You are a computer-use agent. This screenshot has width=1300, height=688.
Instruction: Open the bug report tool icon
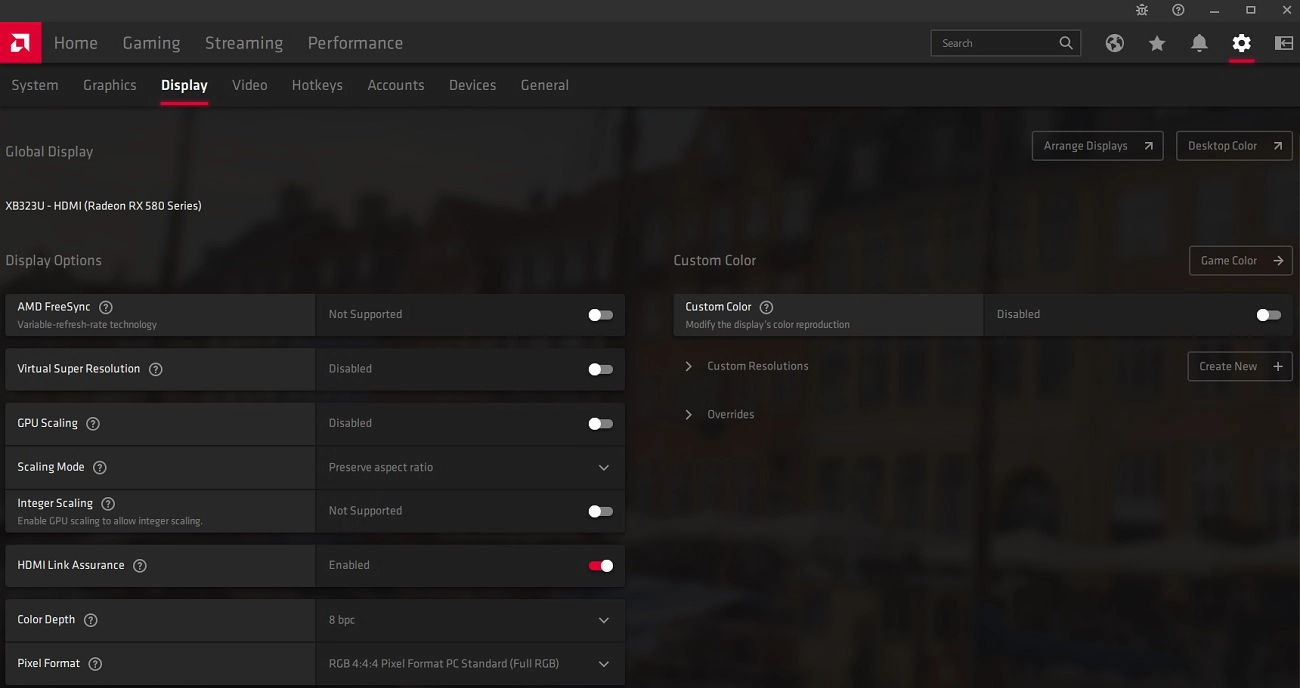point(1143,10)
